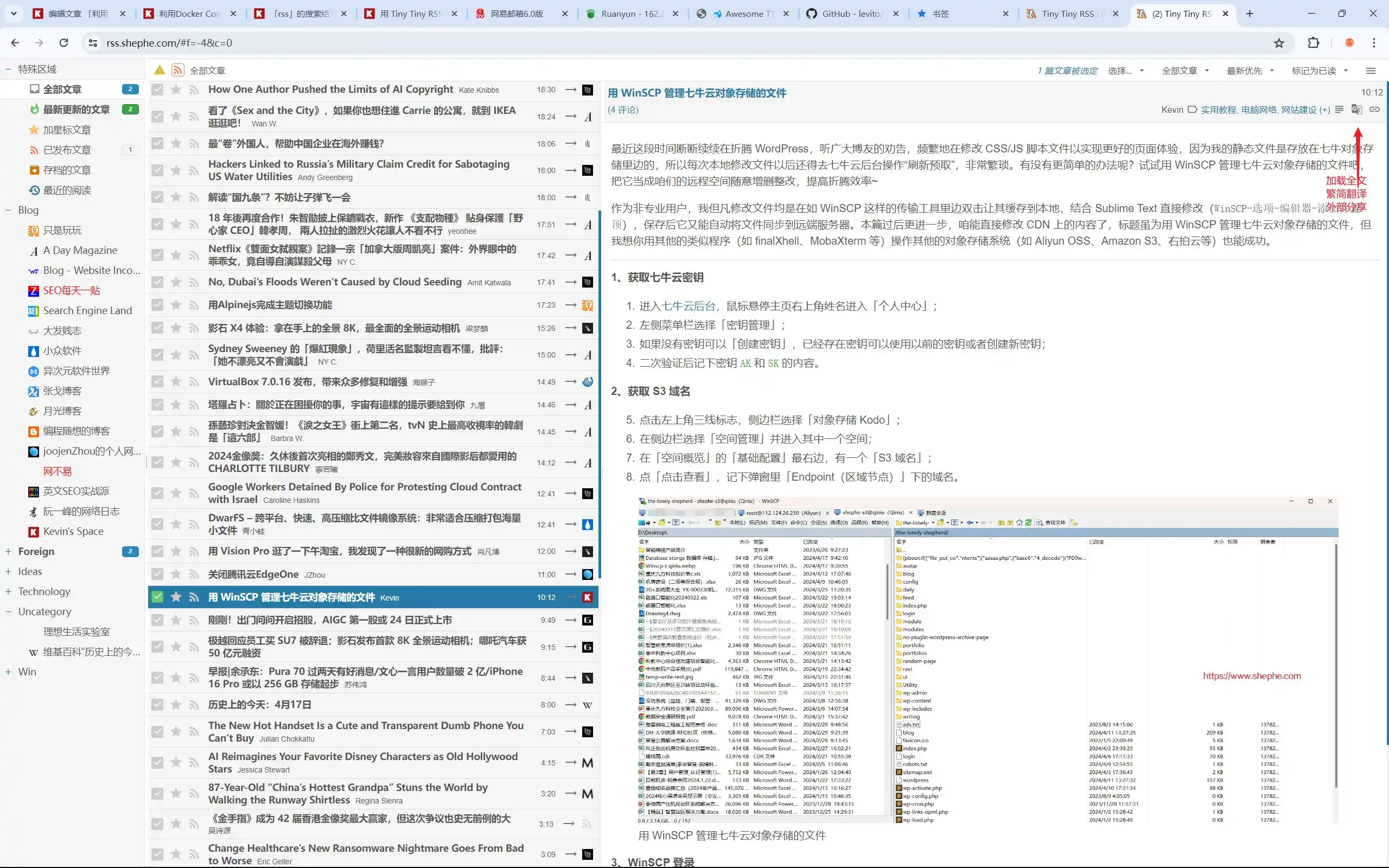
Task: Click the 4 评论 comments link
Action: click(623, 110)
